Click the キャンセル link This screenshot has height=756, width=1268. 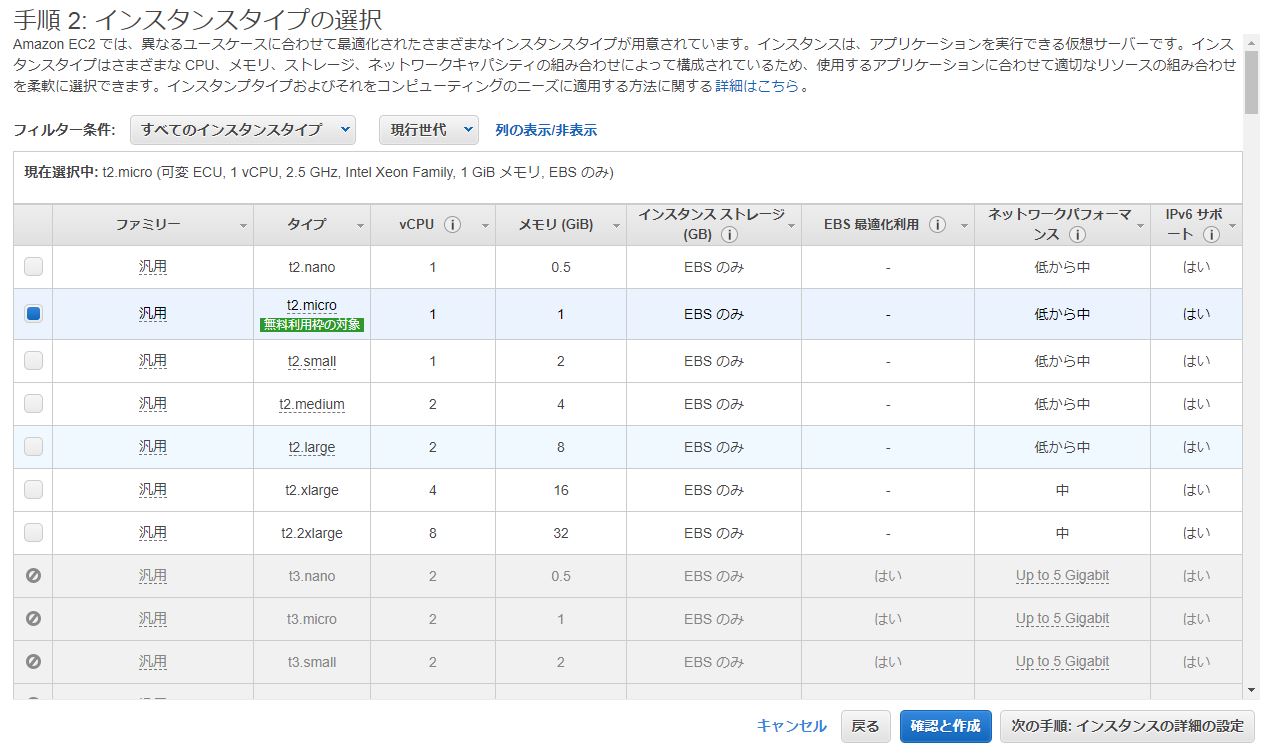pos(792,726)
